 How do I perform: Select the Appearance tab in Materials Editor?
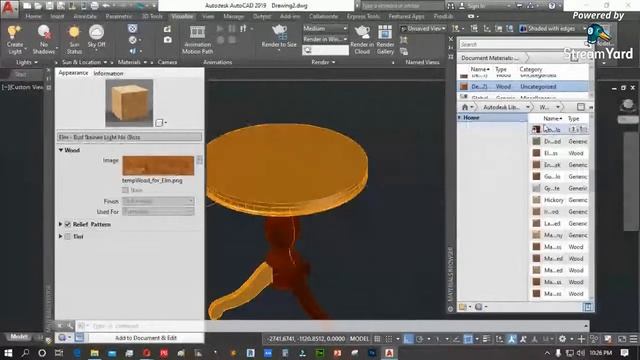tap(73, 73)
